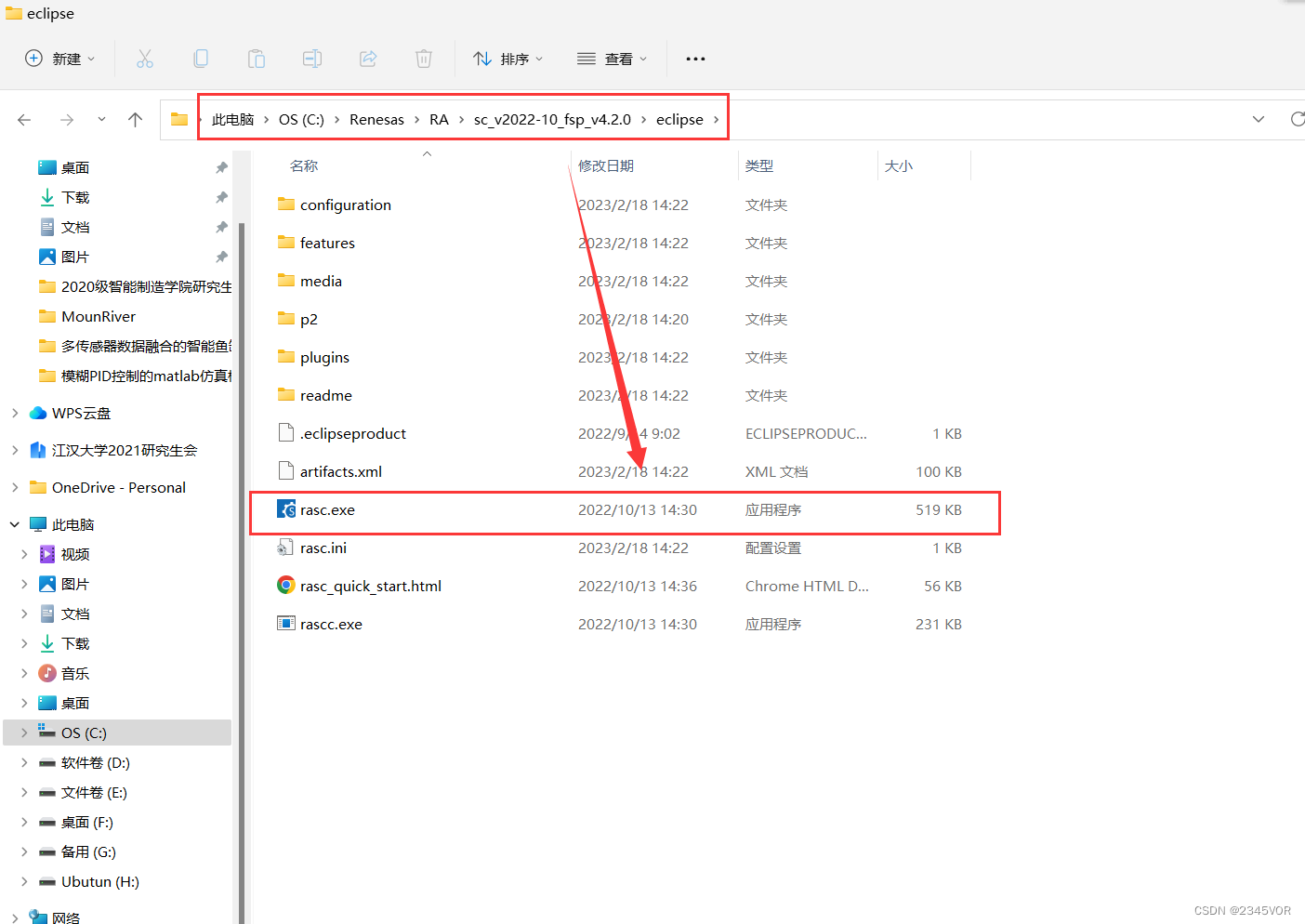
Task: Click eclipse in the address breadcrumb
Action: 679,119
